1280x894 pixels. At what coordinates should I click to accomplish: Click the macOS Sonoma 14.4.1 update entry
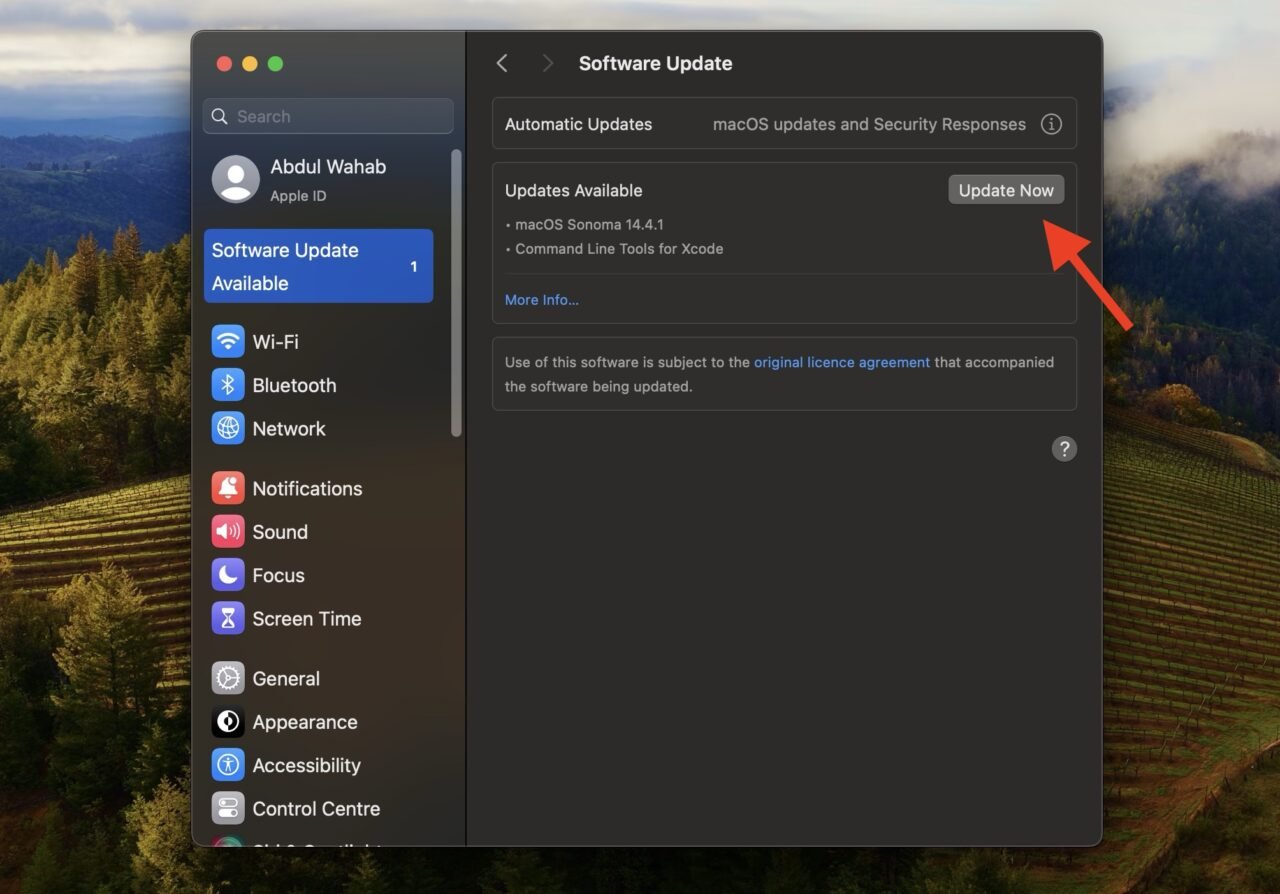[588, 224]
